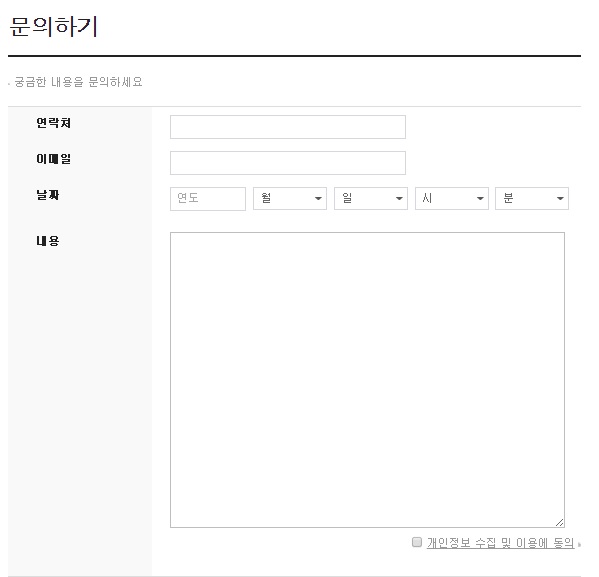The image size is (599, 577).
Task: Focus the 연락처 input field
Action: click(x=288, y=127)
